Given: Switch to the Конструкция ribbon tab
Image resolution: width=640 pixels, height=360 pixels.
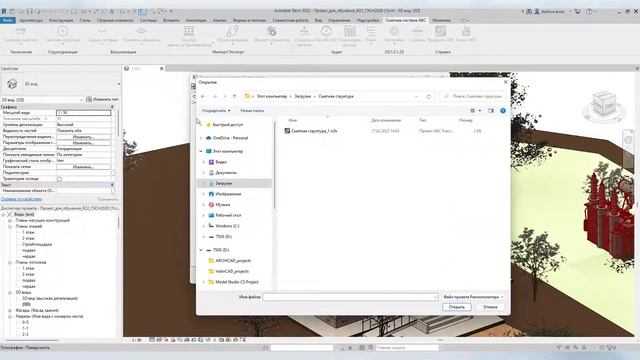Looking at the screenshot, I should 61,20.
